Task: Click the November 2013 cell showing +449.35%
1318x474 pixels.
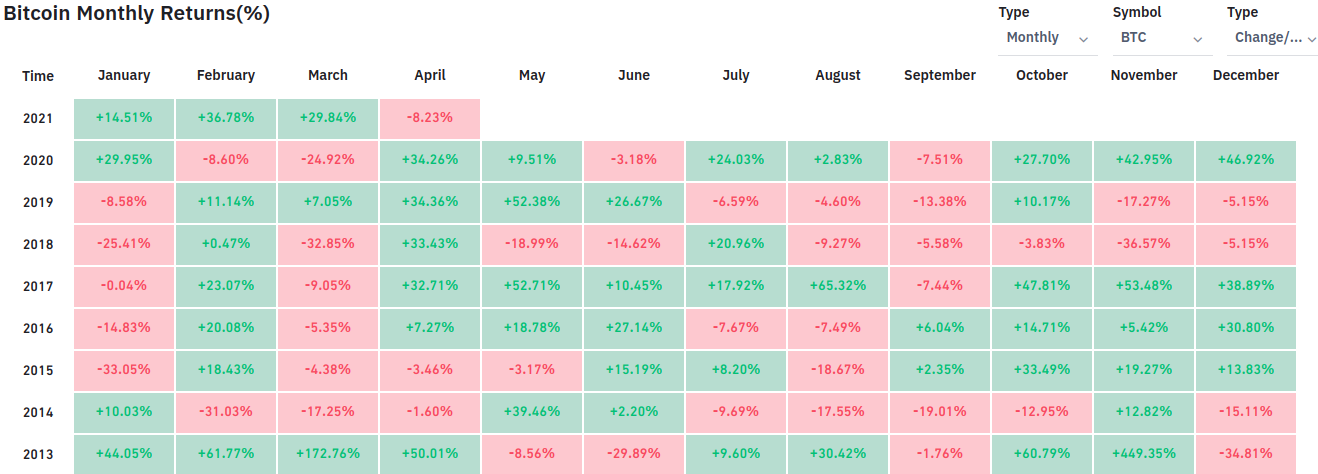Action: [1143, 454]
